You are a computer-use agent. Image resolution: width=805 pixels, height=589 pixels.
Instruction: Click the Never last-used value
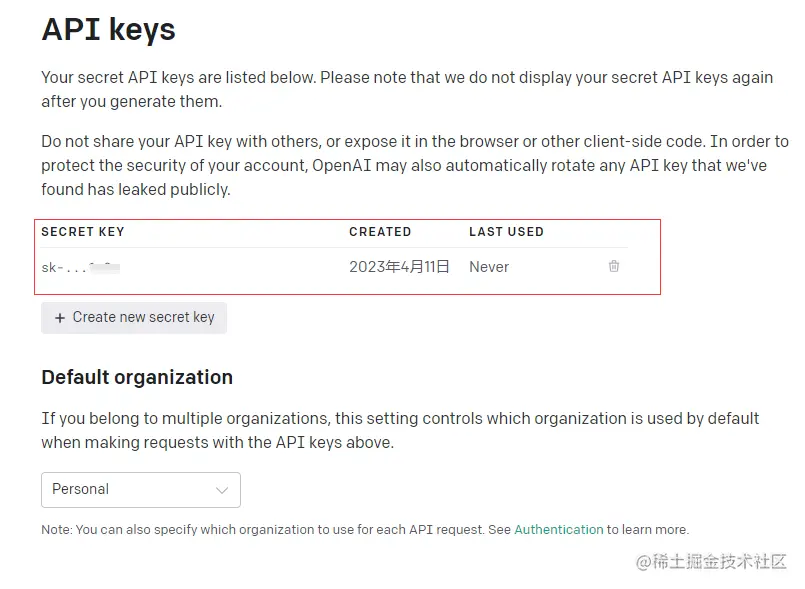[489, 267]
